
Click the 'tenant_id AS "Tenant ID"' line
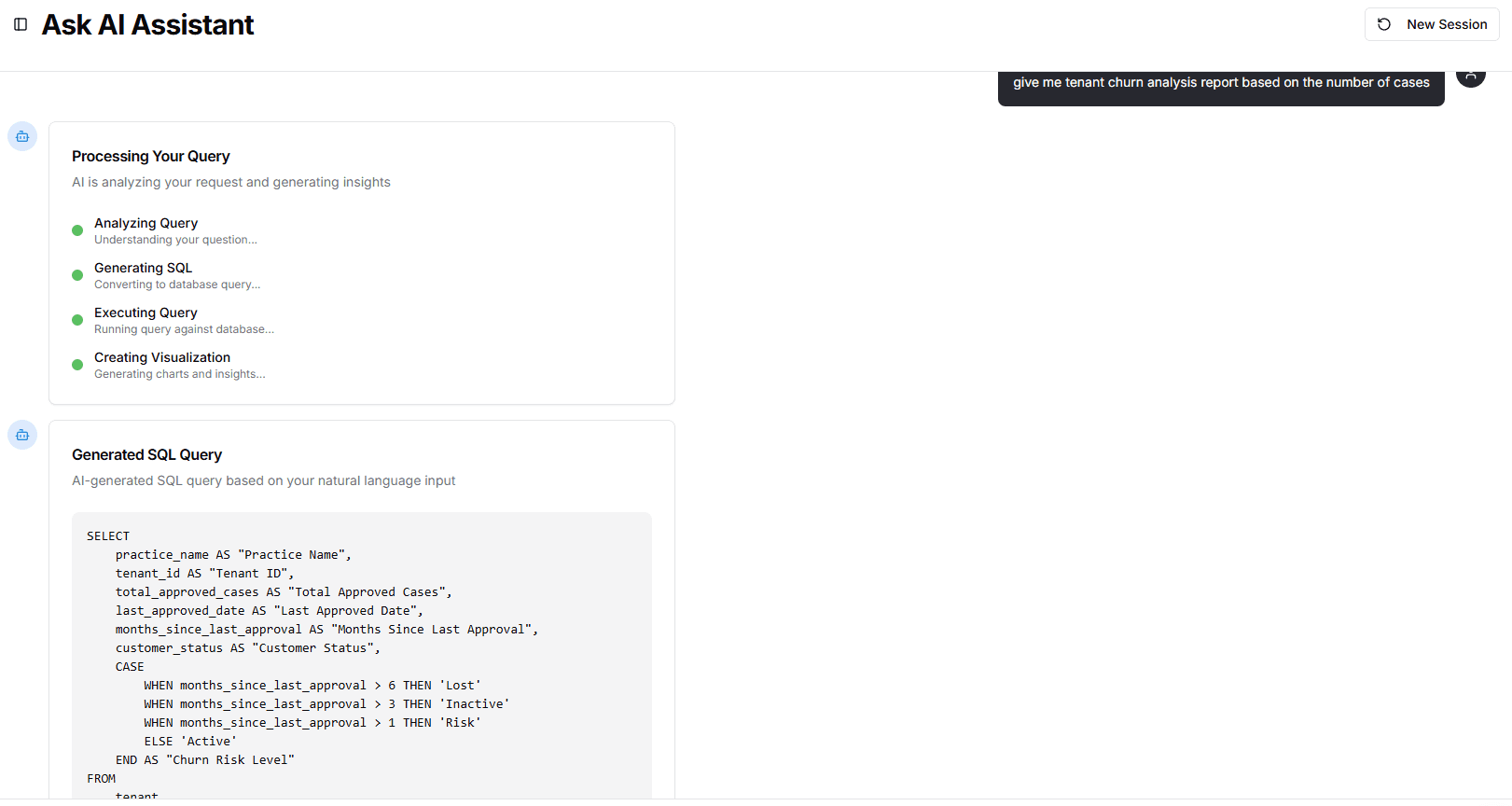(x=204, y=574)
